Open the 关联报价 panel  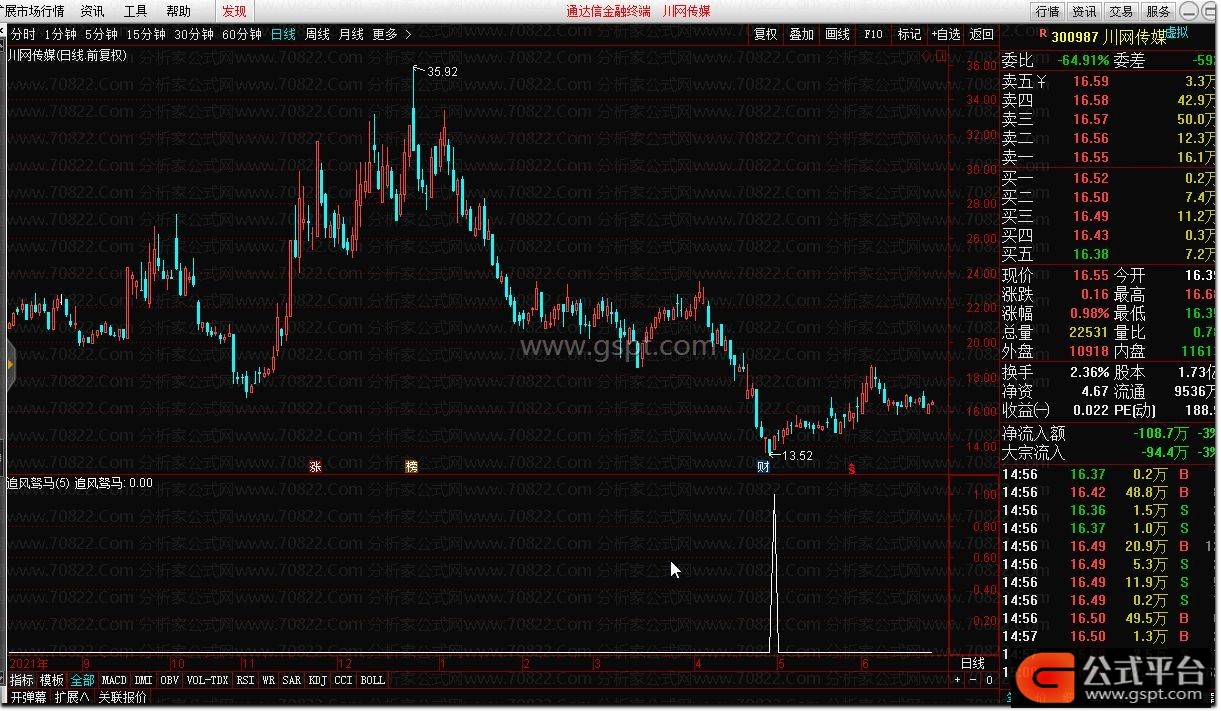[x=122, y=697]
